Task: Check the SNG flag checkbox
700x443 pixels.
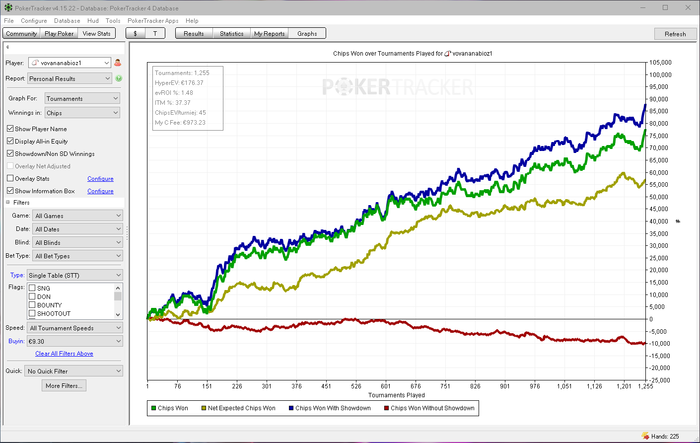Action: point(32,288)
